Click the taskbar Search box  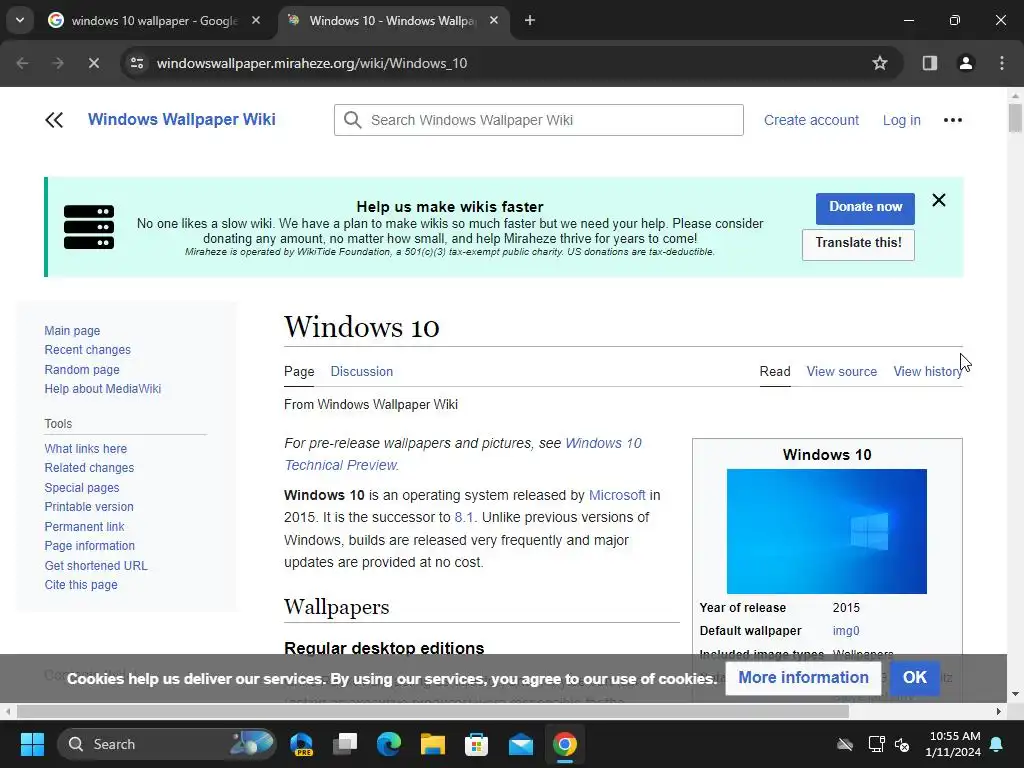pyautogui.click(x=167, y=744)
